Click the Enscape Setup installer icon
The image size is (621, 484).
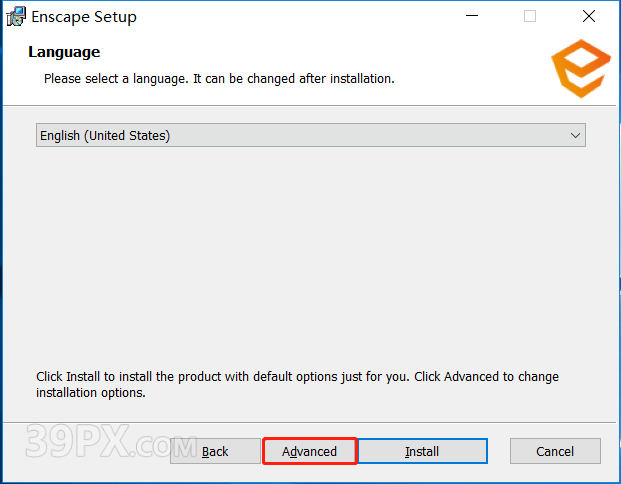[16, 16]
